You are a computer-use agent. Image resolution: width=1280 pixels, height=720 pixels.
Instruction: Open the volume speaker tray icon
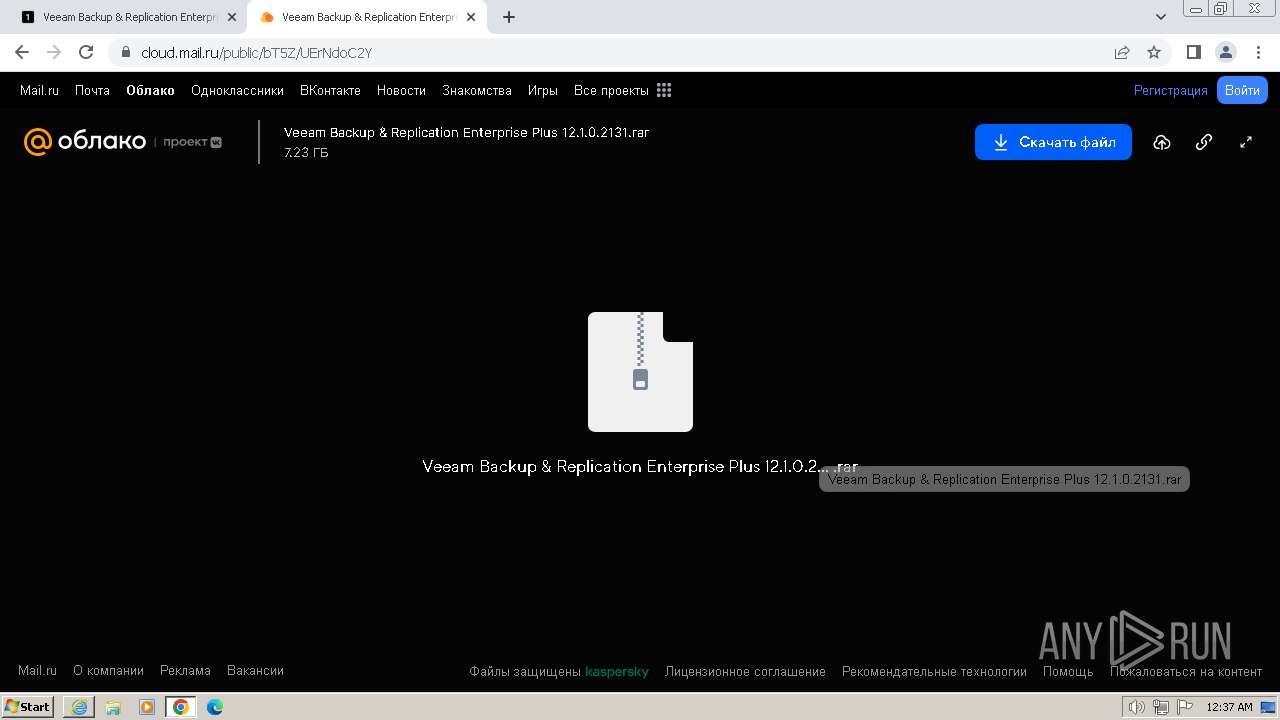coord(1137,707)
